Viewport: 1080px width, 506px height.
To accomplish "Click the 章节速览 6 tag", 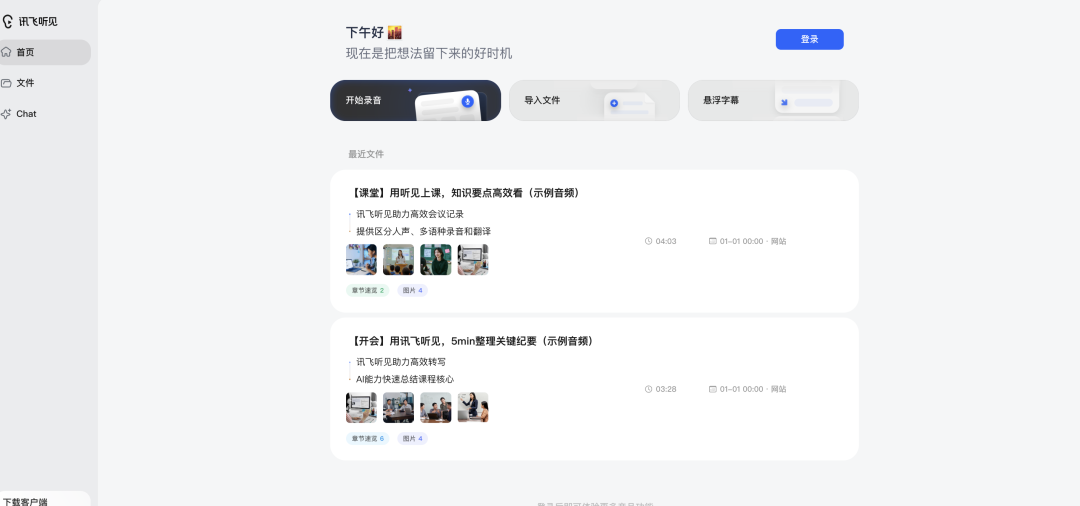I will click(x=368, y=439).
